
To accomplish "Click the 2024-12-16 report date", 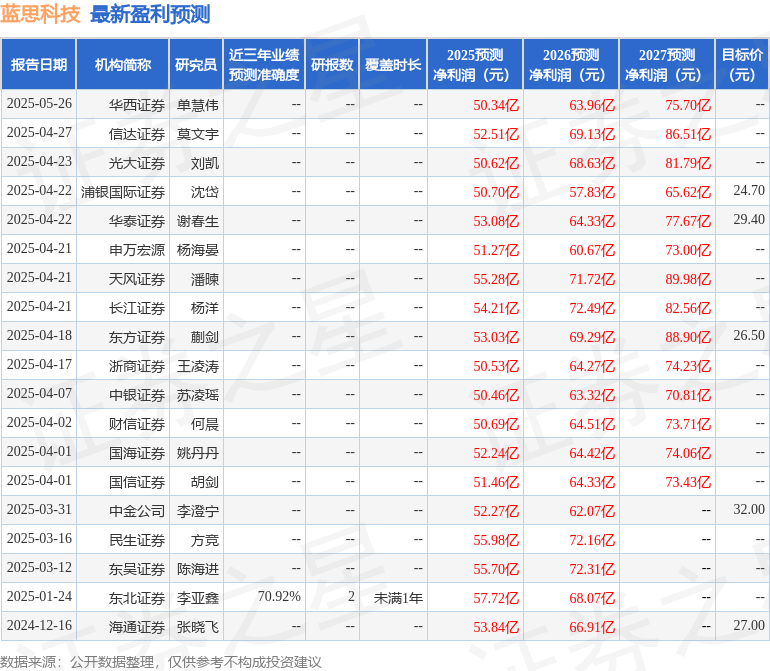I will [39, 625].
